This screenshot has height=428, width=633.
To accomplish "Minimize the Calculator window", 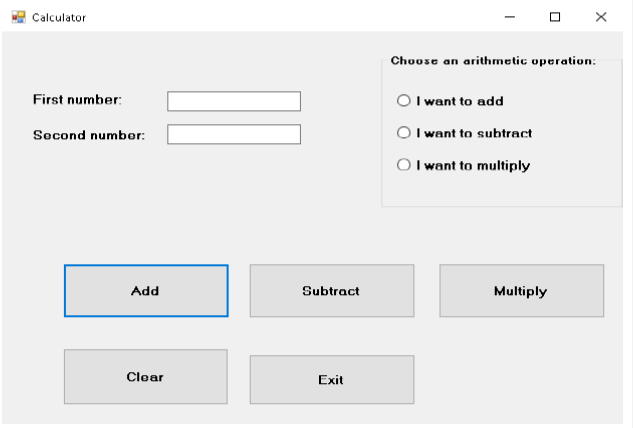I will click(510, 17).
